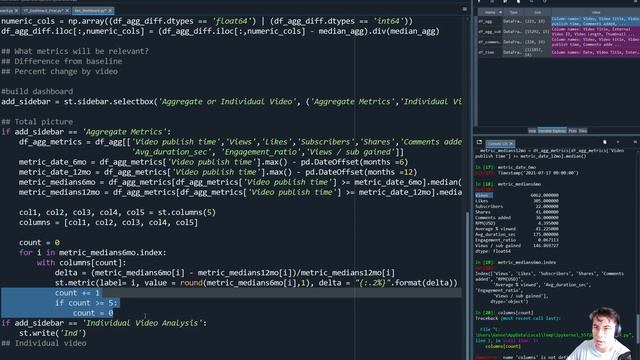Click the "st.write('Ind')" line
The width and height of the screenshot is (640, 360).
click(53, 333)
